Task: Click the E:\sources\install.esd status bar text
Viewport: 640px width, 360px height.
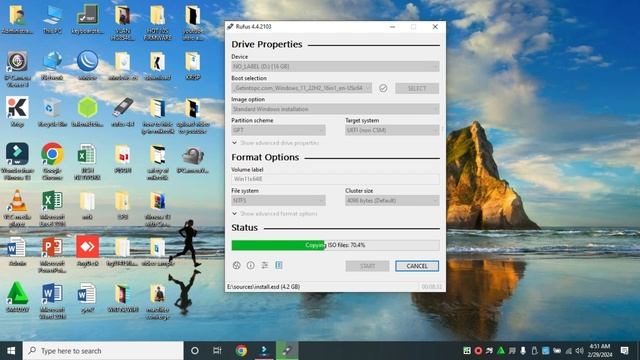Action: (263, 287)
